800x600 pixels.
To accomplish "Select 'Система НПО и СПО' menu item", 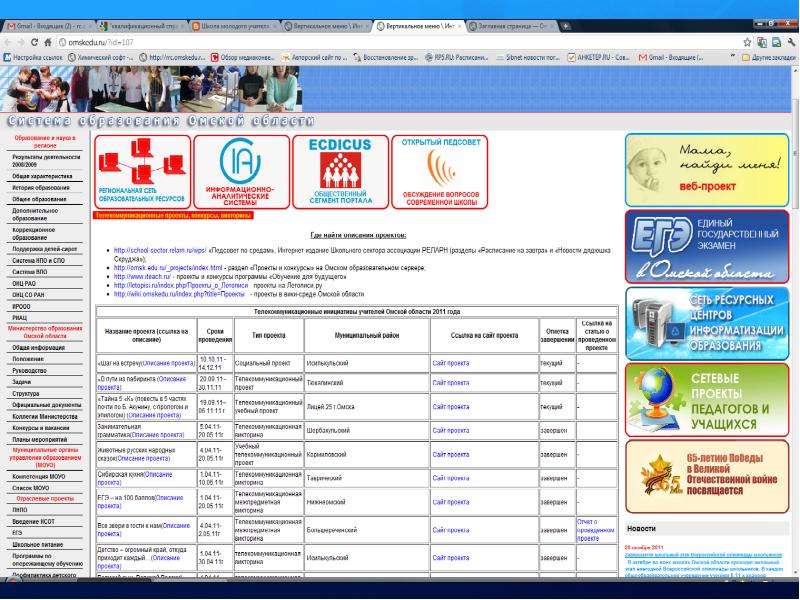I will (38, 260).
